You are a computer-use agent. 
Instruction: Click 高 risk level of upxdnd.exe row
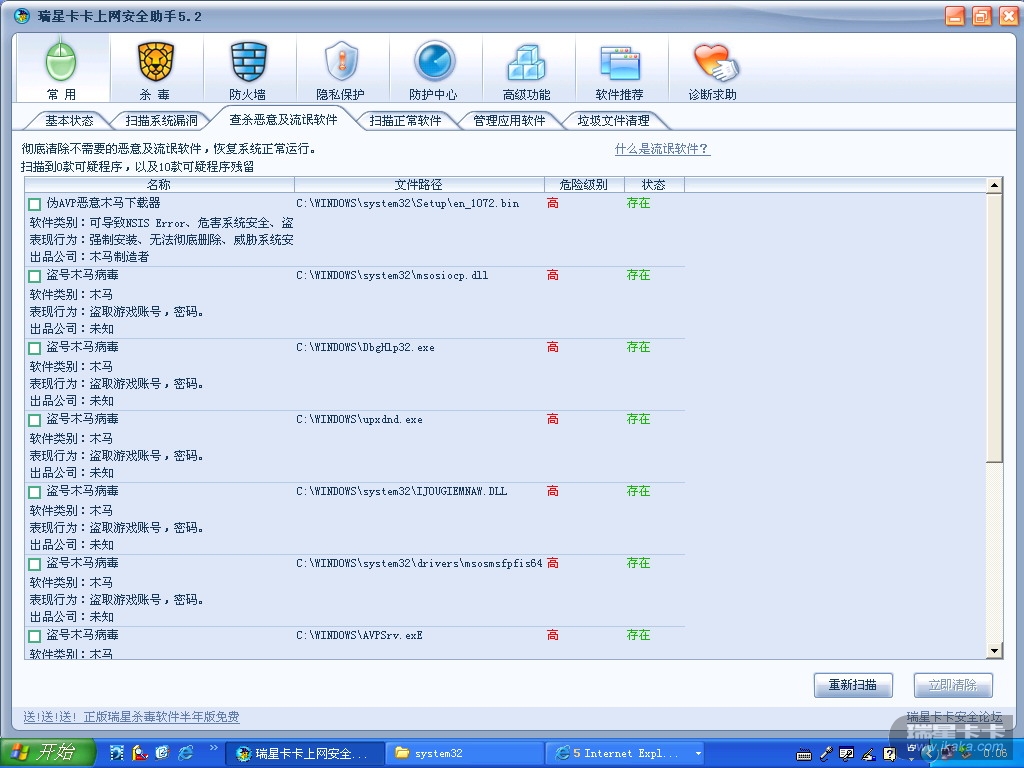click(x=552, y=419)
